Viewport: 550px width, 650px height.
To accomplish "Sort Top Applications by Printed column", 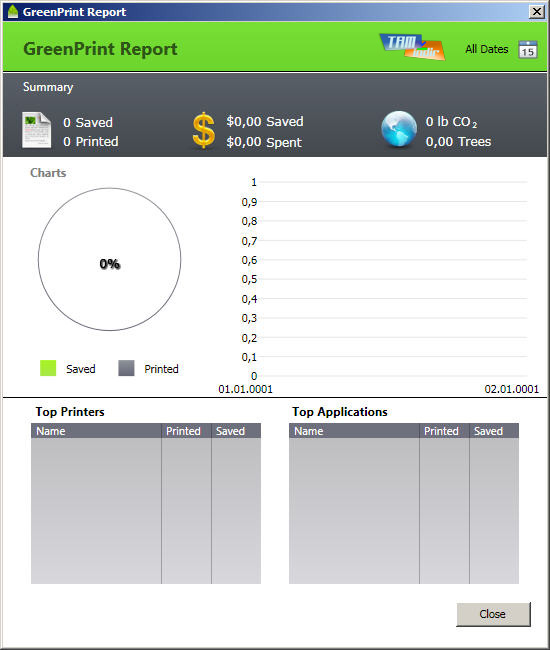I will click(x=444, y=431).
